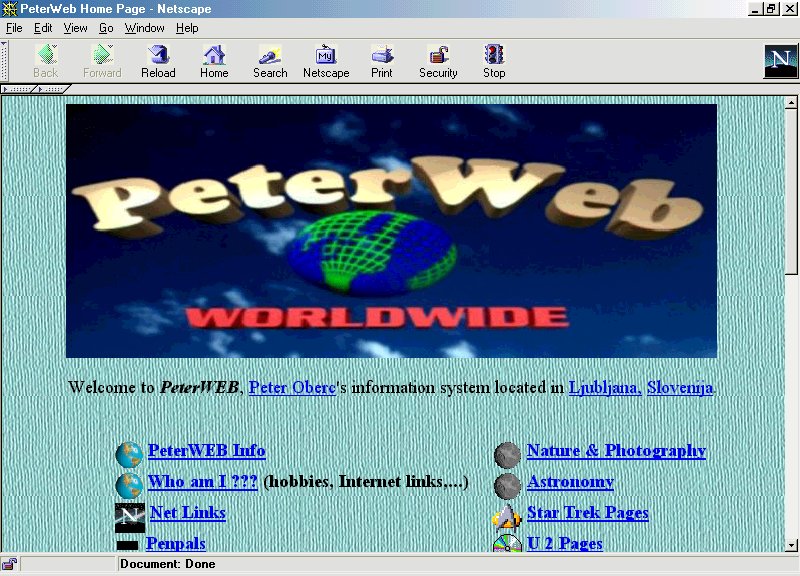The width and height of the screenshot is (800, 576).
Task: Click the starship icon beside Star Trek Pages
Action: coord(507,516)
